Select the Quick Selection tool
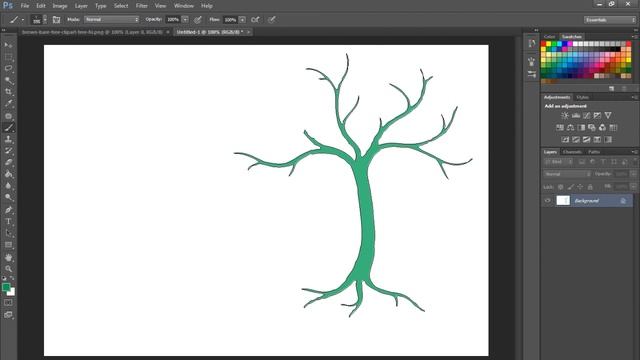The image size is (640, 360). 8,80
